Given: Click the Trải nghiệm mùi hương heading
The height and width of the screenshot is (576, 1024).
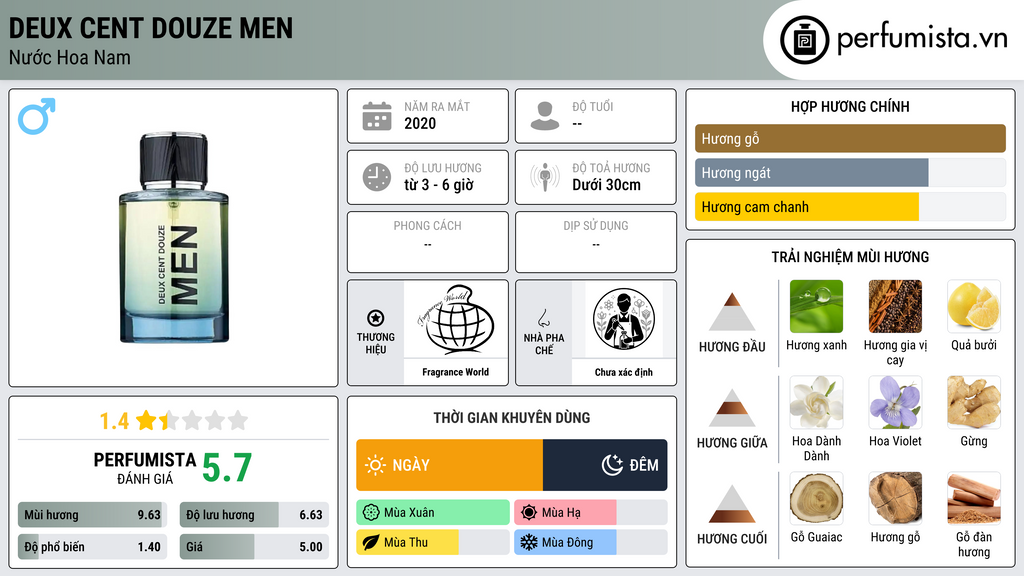Looking at the screenshot, I should click(850, 257).
